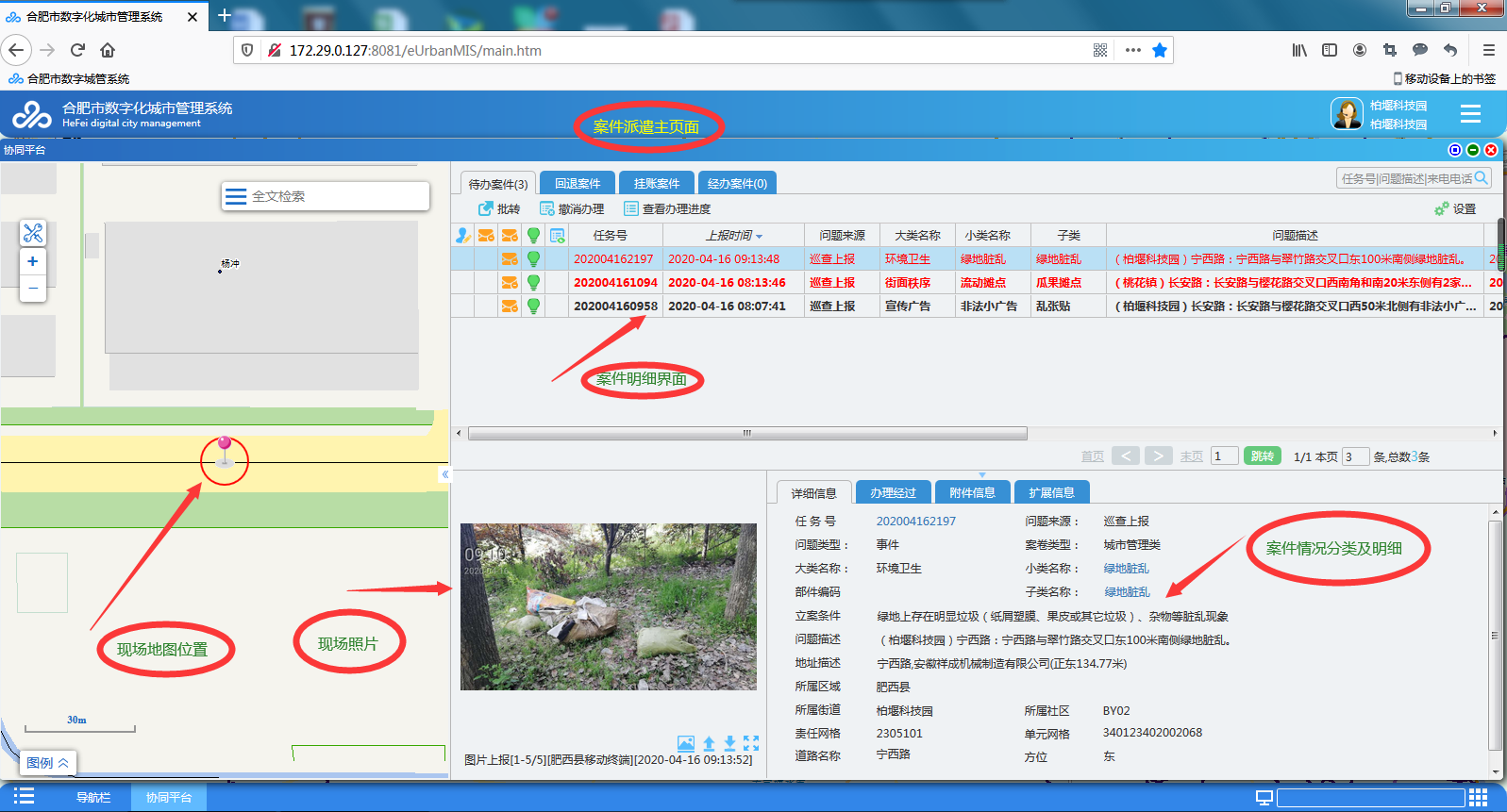Click the 批转 transfer icon button
This screenshot has height=812, width=1507.
(x=499, y=208)
